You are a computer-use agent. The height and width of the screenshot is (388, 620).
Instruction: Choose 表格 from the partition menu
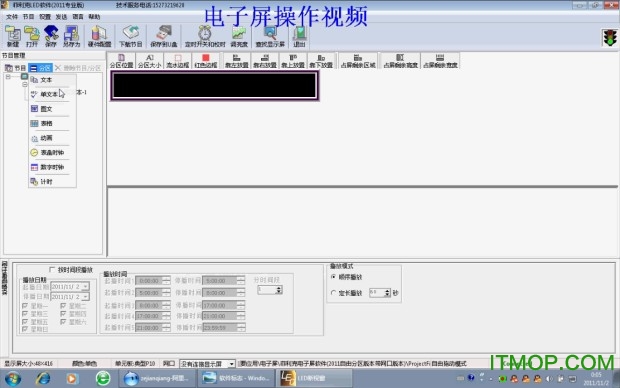click(x=52, y=123)
